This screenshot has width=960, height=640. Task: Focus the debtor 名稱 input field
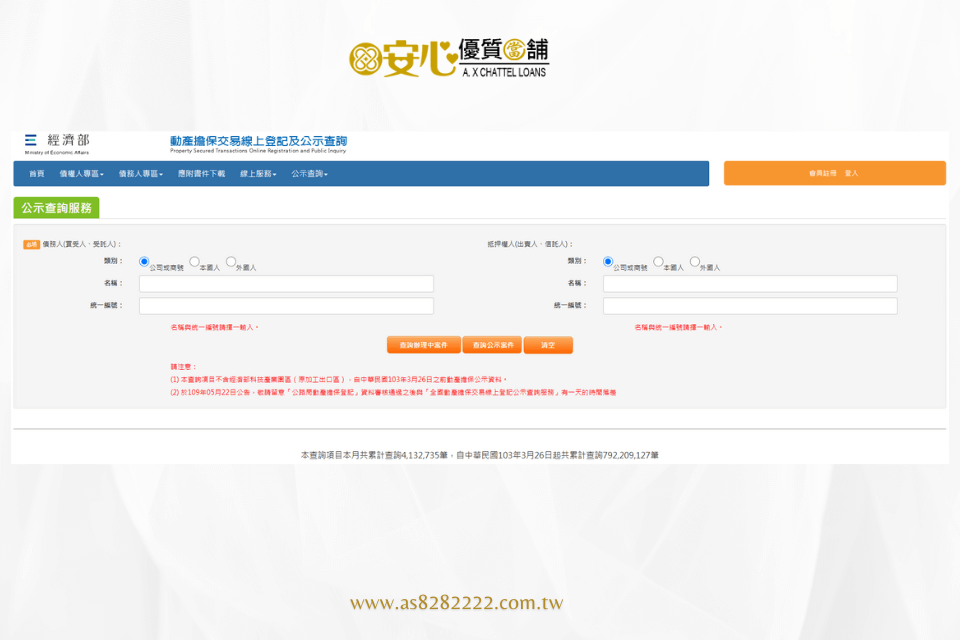coord(287,284)
